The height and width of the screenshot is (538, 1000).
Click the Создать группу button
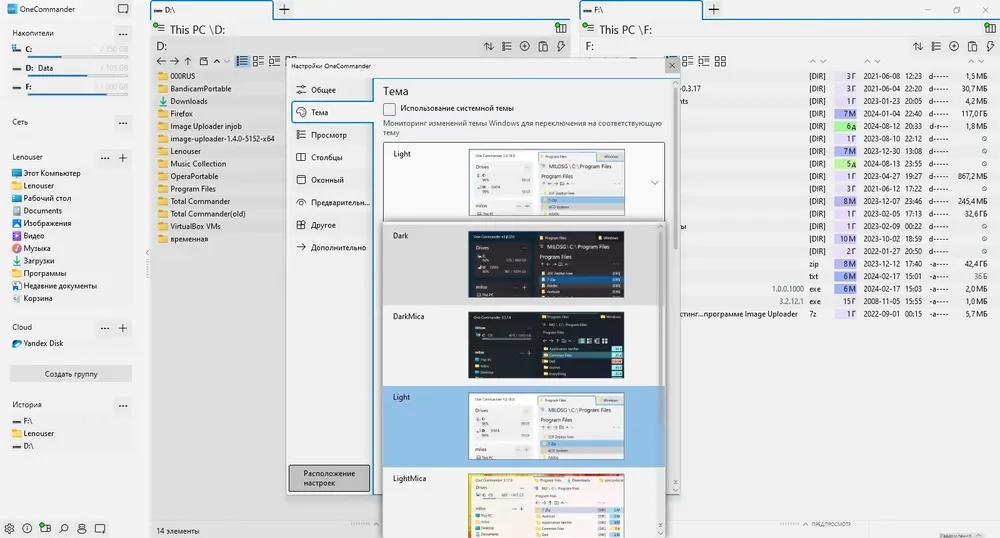click(71, 374)
